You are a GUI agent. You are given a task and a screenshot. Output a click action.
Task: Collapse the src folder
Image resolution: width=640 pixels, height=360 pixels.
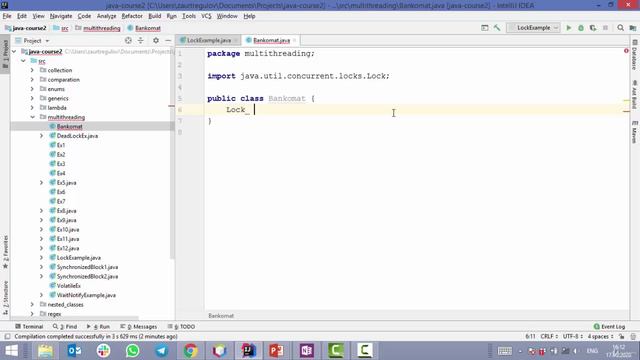point(23,61)
